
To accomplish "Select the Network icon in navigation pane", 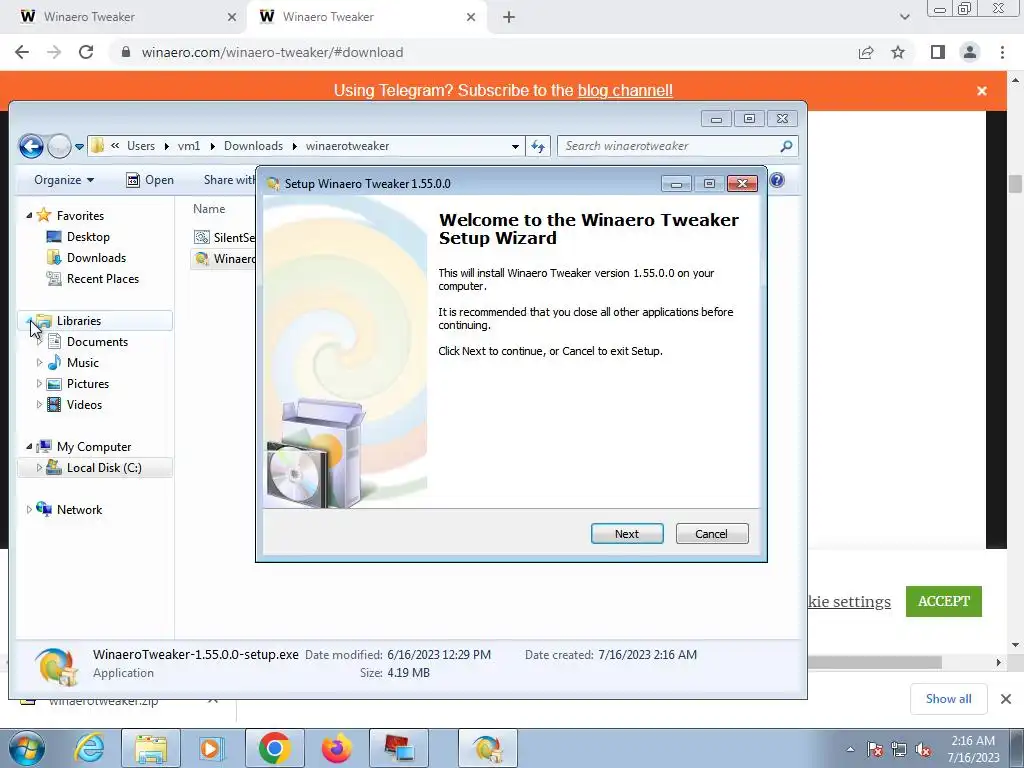I will (44, 509).
